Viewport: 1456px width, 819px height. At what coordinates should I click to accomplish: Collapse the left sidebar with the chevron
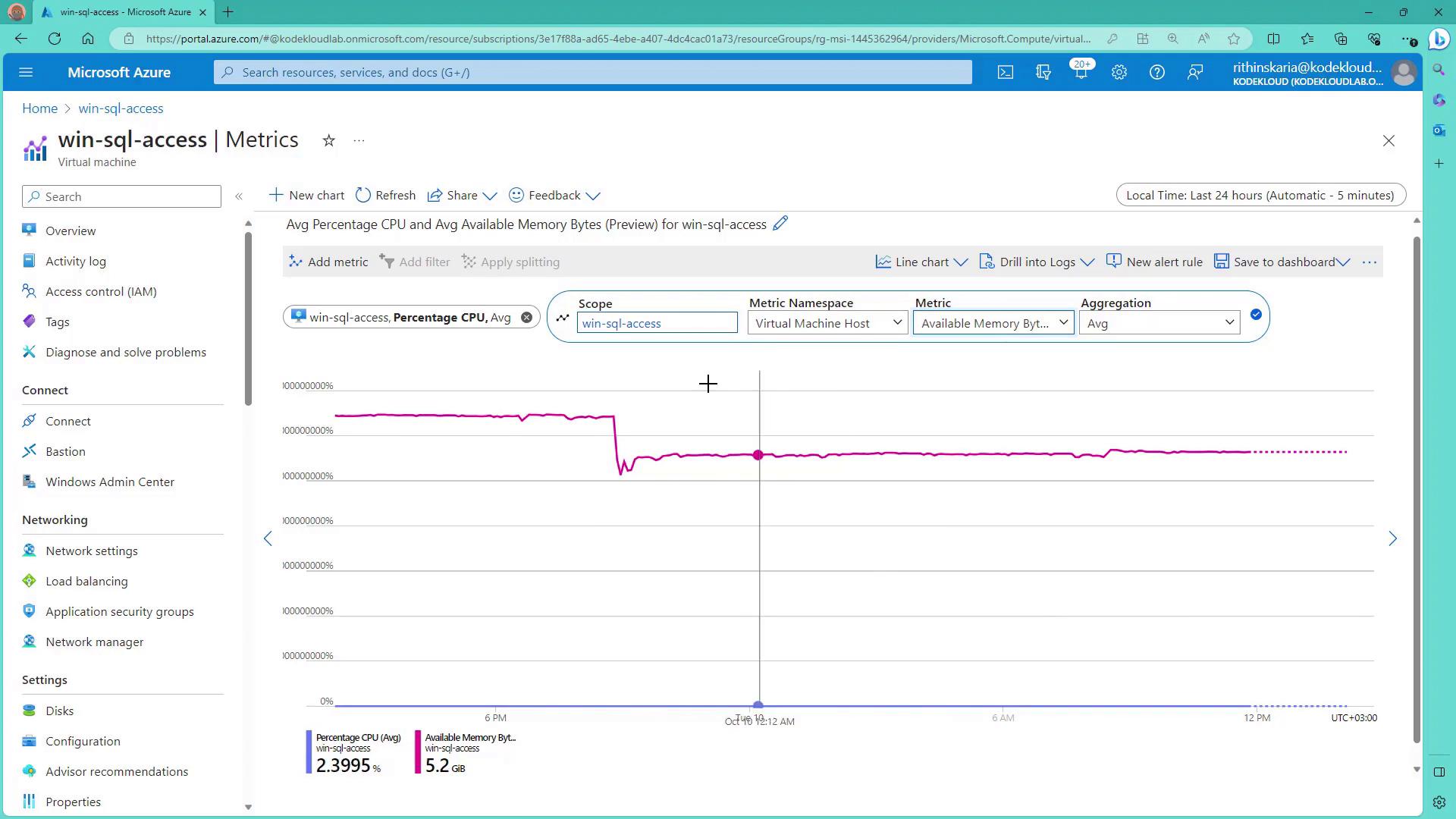click(239, 196)
